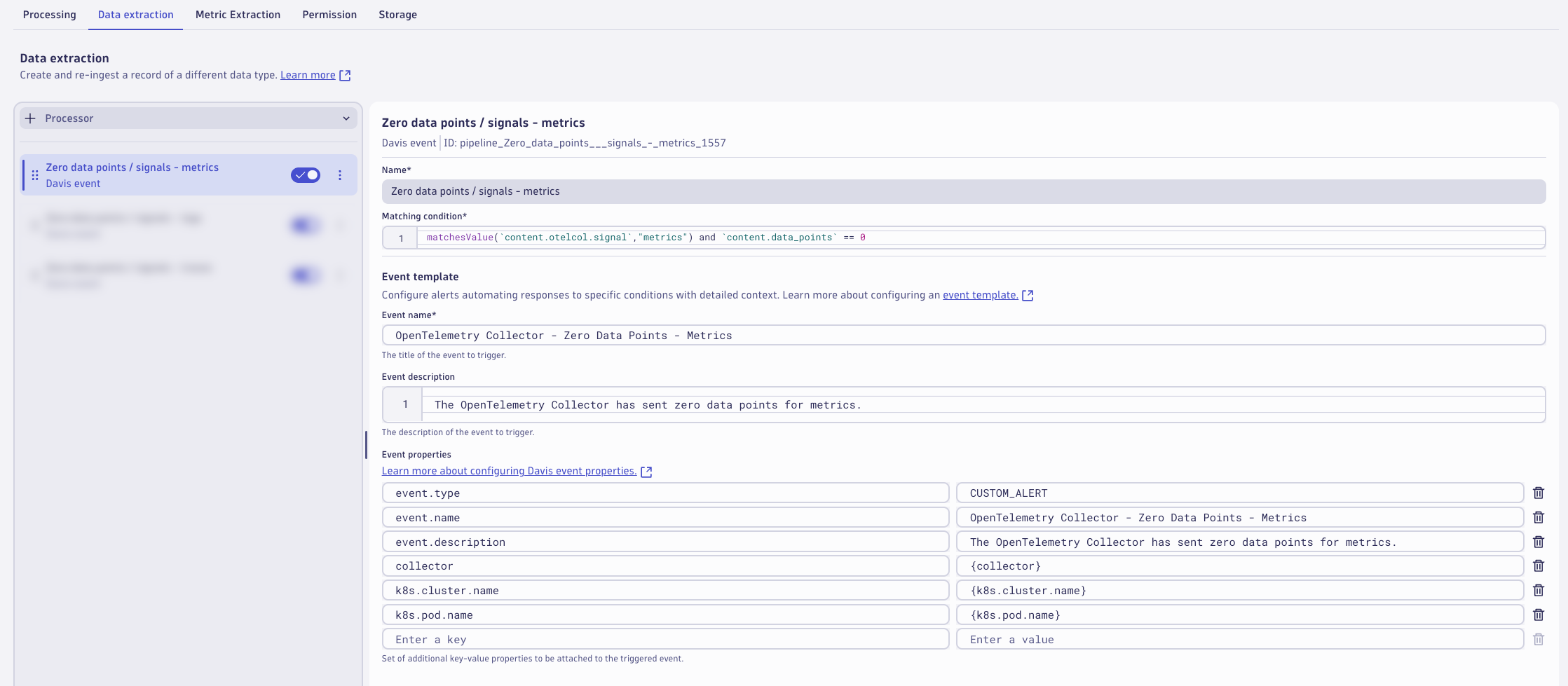Delete the k8s.cluster.name property row

1539,590
